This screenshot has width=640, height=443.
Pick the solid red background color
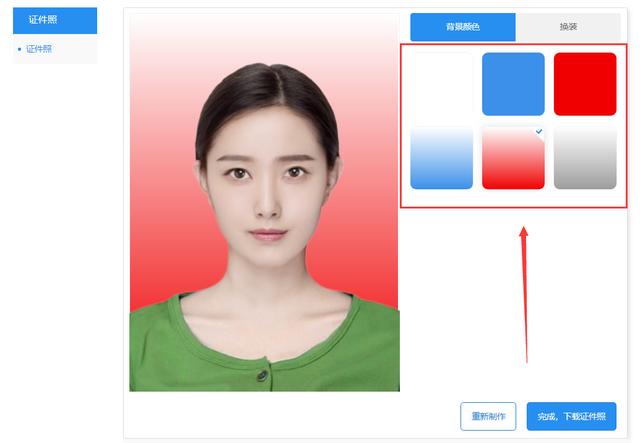(585, 84)
